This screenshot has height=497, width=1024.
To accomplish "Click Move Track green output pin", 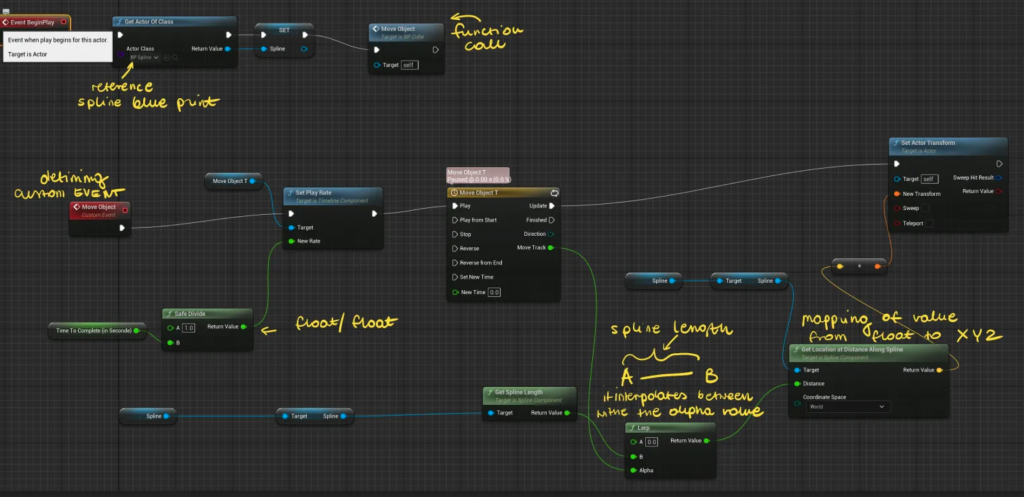I will click(x=552, y=248).
